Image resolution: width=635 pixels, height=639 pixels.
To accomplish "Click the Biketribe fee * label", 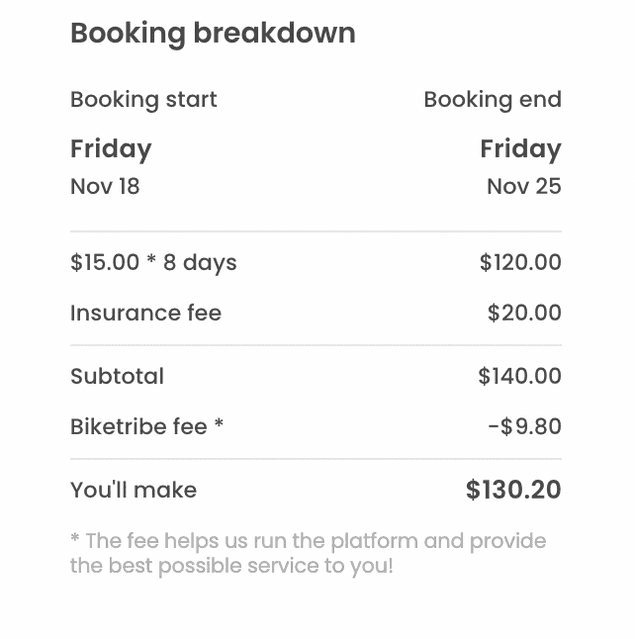I will tap(147, 427).
